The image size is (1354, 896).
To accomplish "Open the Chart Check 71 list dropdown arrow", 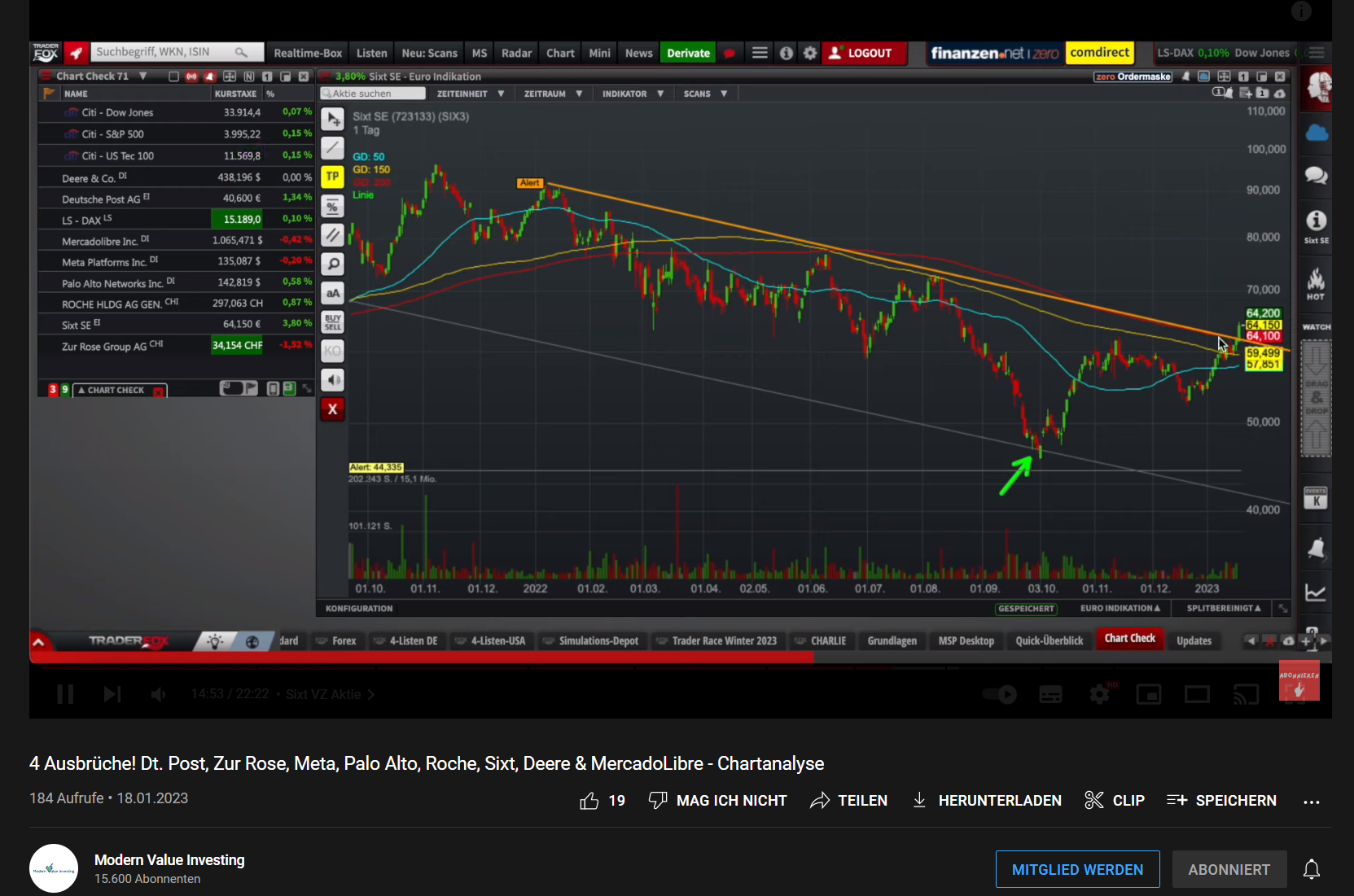I will tap(143, 76).
